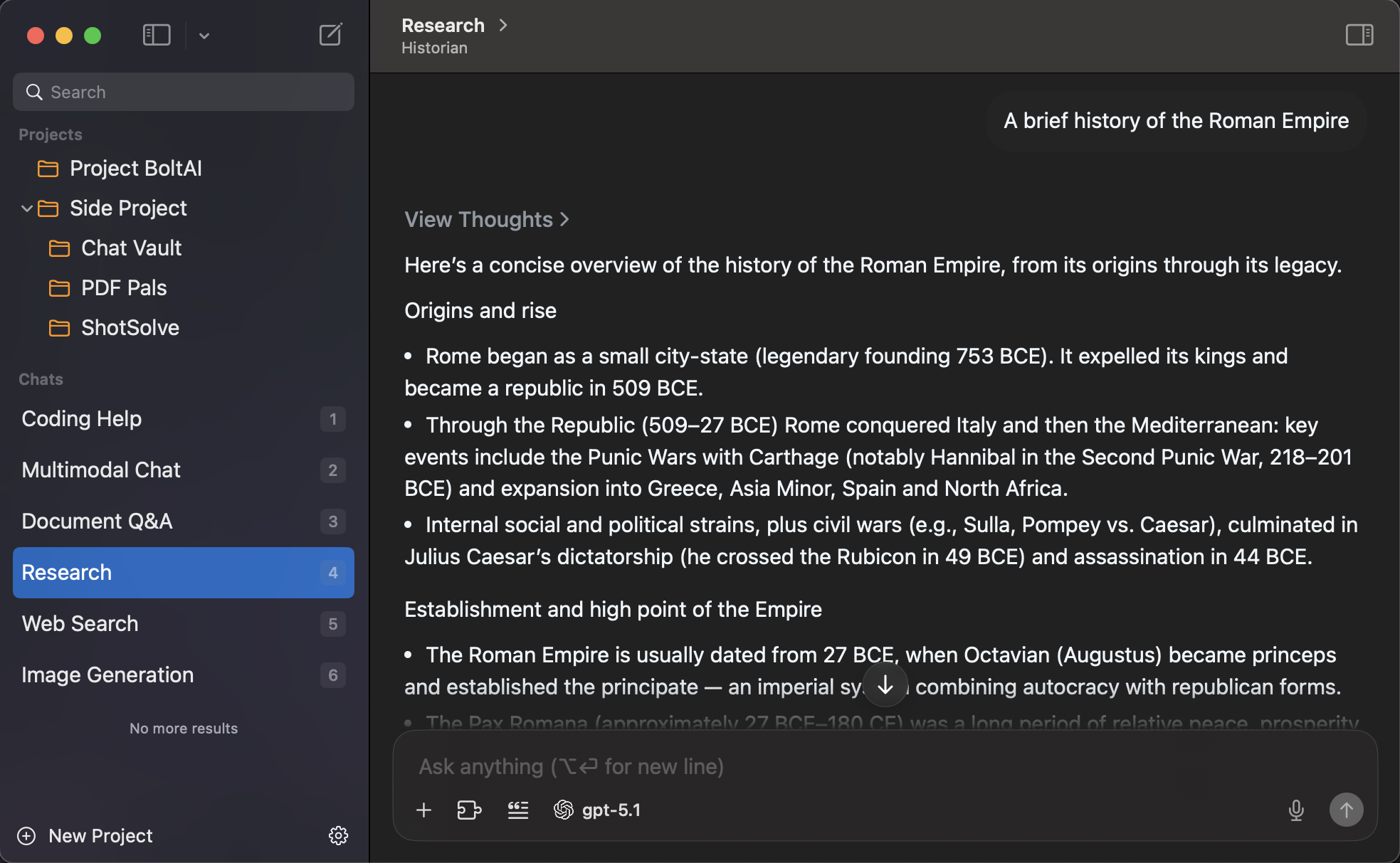Viewport: 1400px width, 863px height.
Task: Open the prompt library quote icon
Action: point(517,810)
